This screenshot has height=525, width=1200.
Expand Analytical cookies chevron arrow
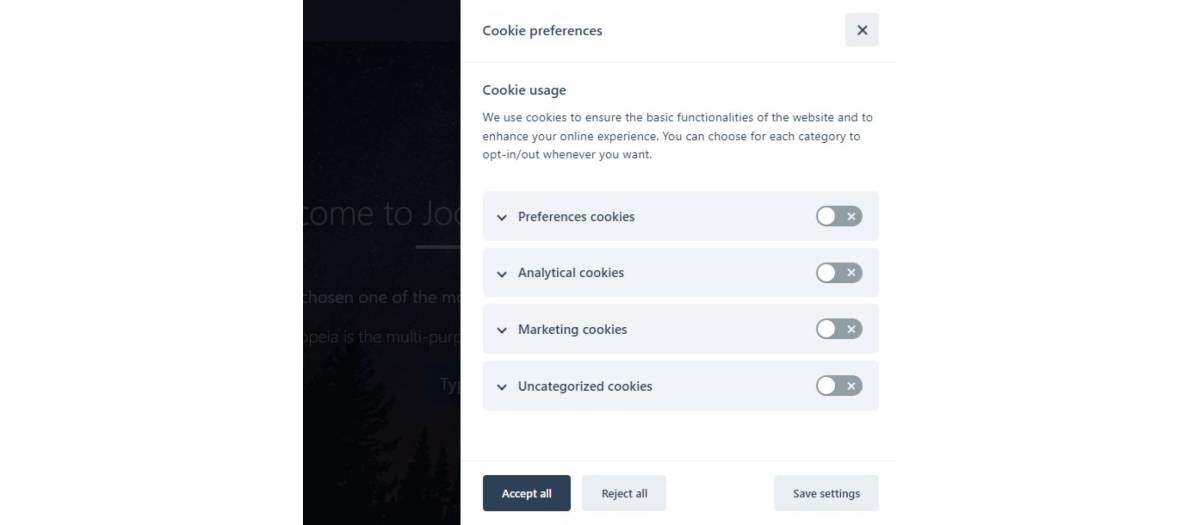(502, 274)
